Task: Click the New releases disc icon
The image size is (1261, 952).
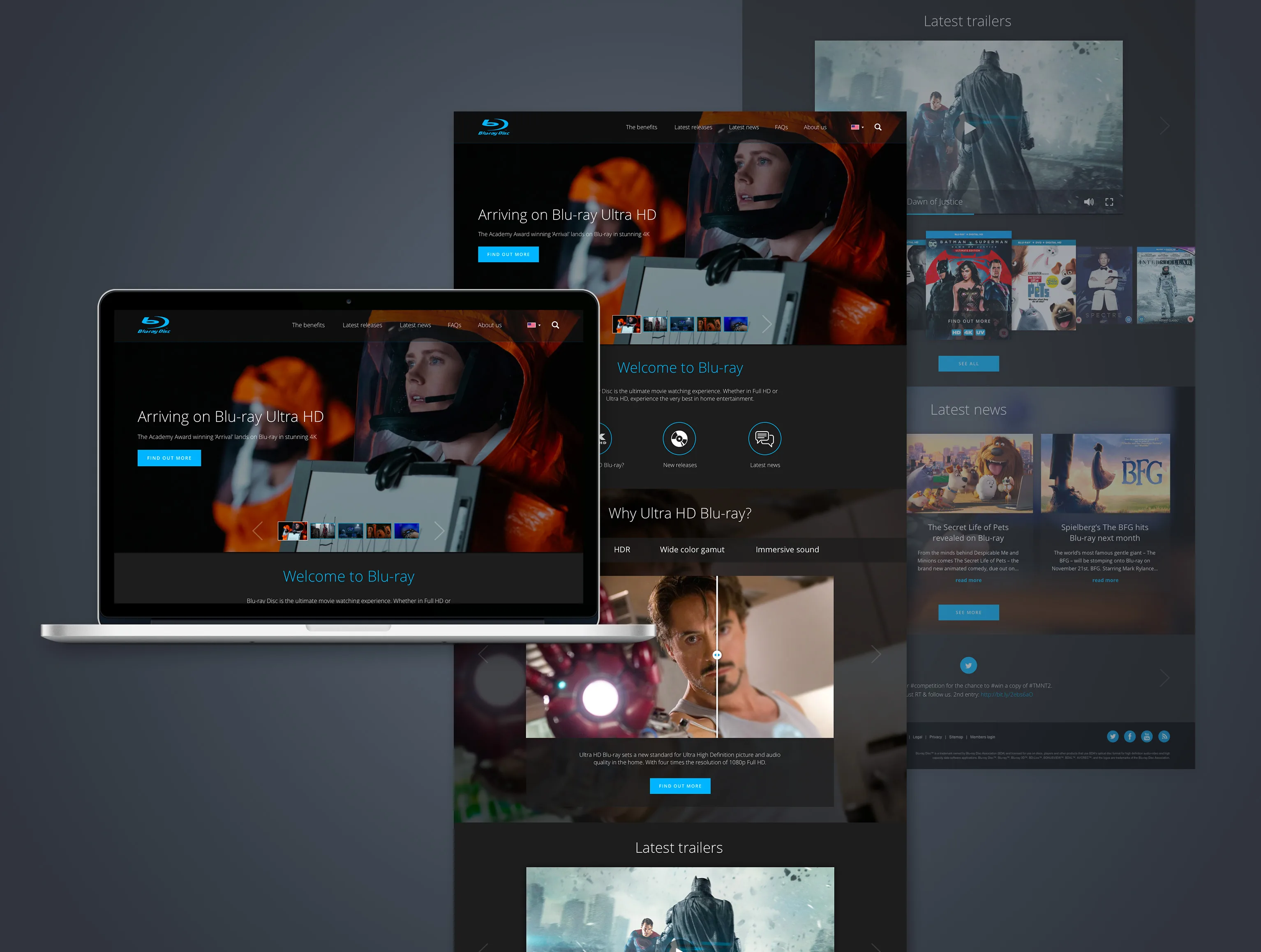Action: 679,438
